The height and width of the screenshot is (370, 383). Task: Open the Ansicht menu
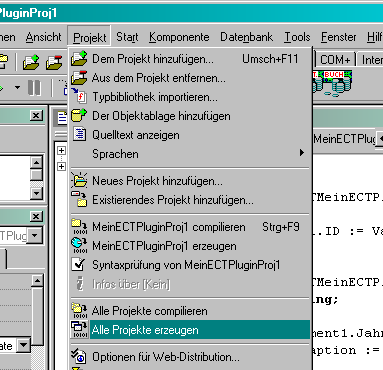43,37
